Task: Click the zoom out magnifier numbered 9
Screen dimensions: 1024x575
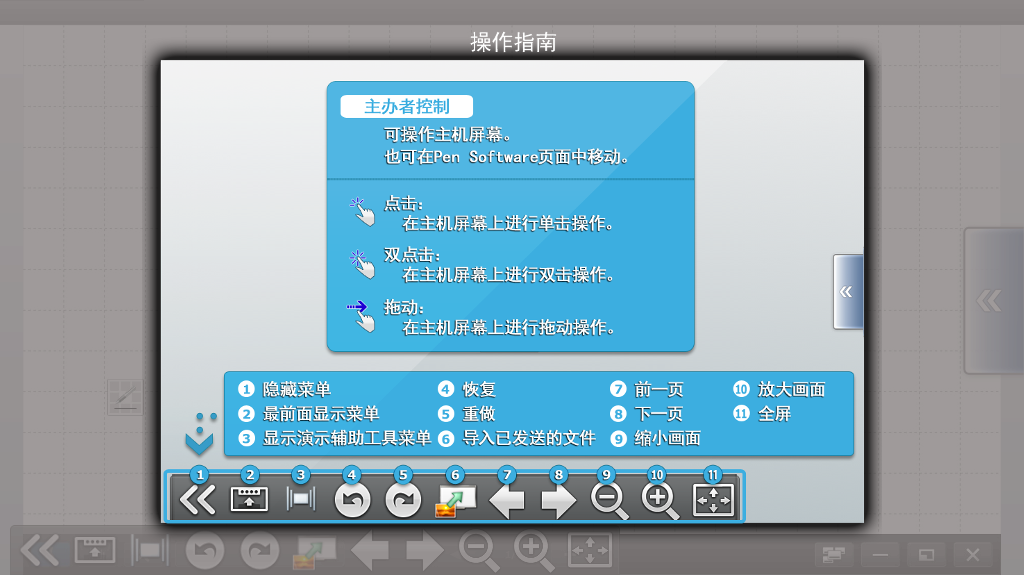Action: pos(609,499)
